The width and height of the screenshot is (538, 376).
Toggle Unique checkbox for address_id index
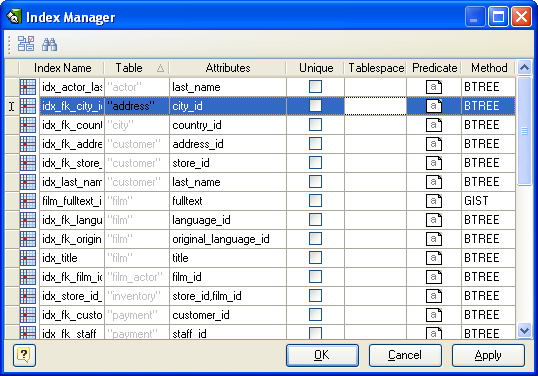pyautogui.click(x=315, y=144)
